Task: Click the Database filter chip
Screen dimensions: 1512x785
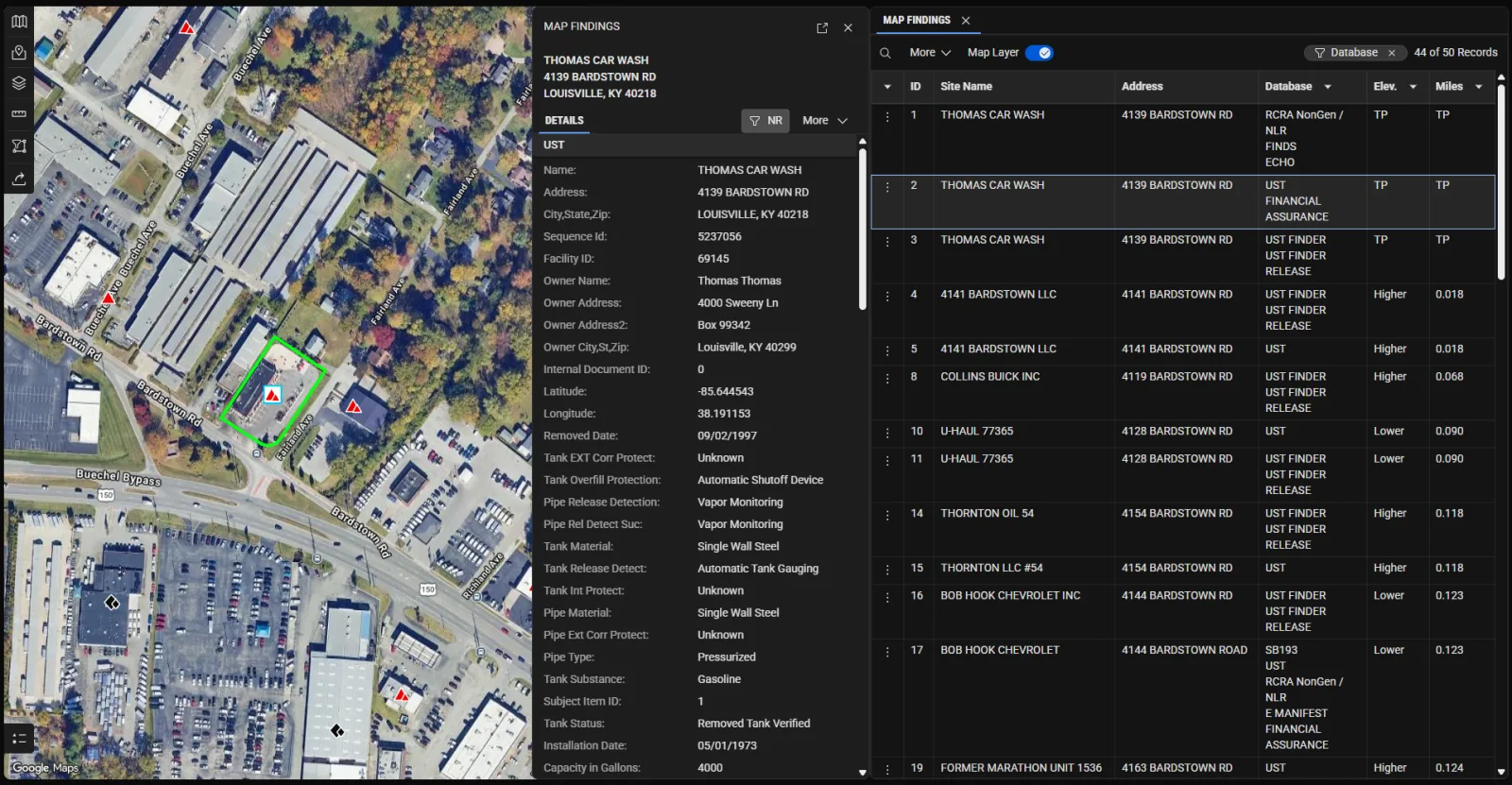Action: point(1353,53)
